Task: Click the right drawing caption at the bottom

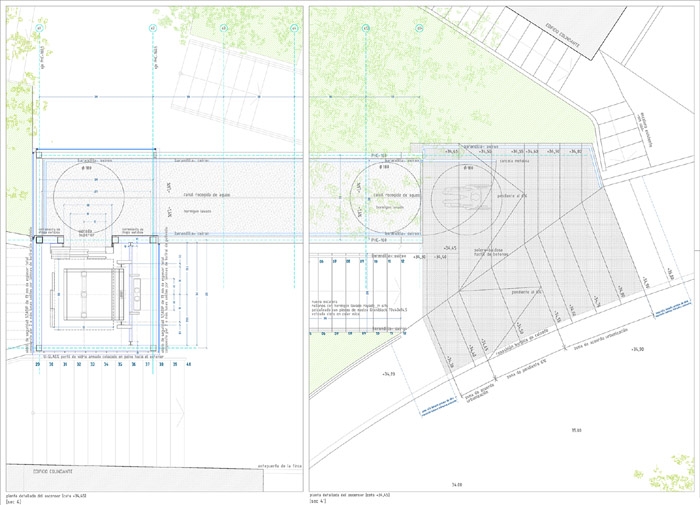Action: (352, 494)
